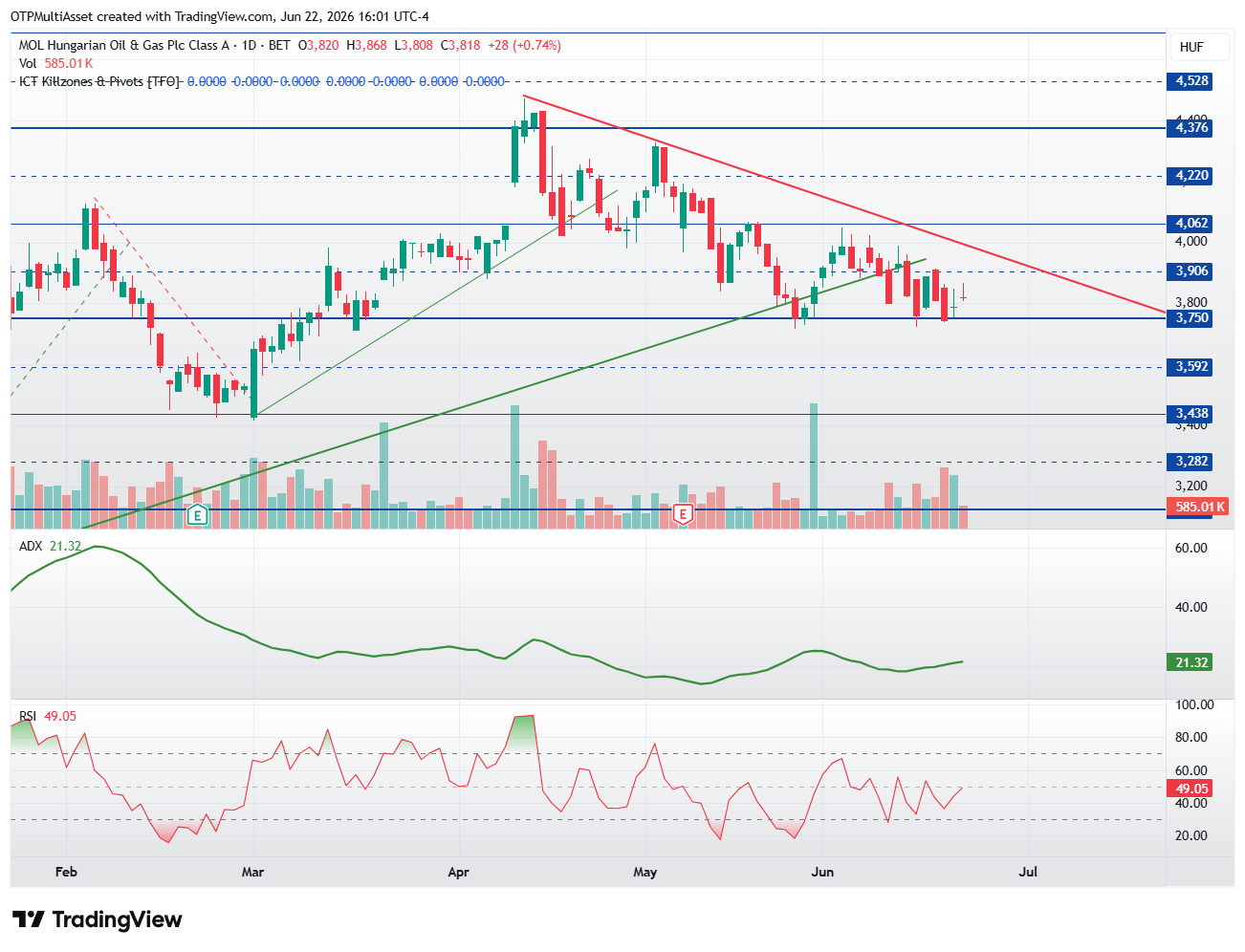Screen dimensions: 1245x952
Task: Click the Jun label on the time axis
Action: [822, 872]
